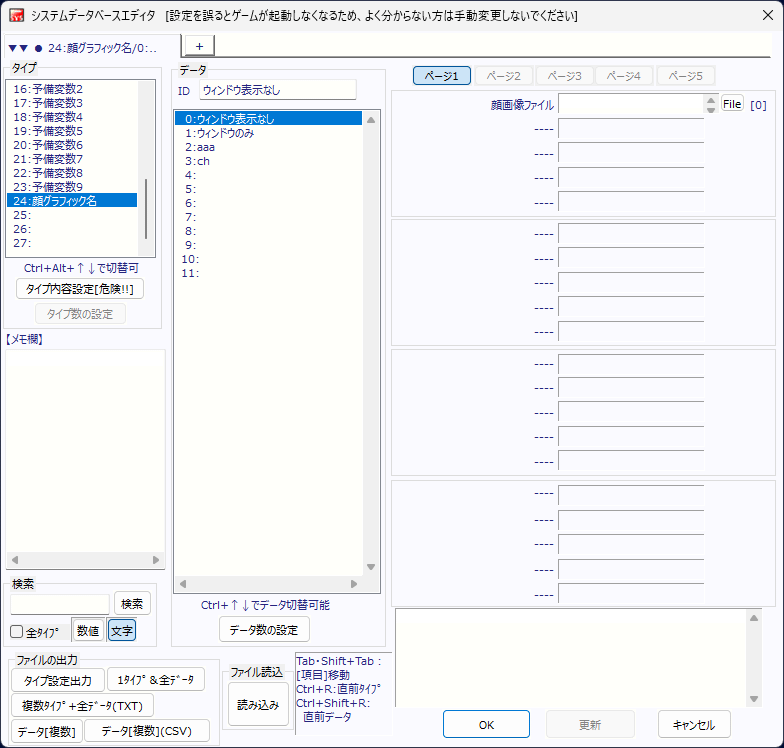Select type 24:顔グラフィック名 in the list

click(72, 200)
